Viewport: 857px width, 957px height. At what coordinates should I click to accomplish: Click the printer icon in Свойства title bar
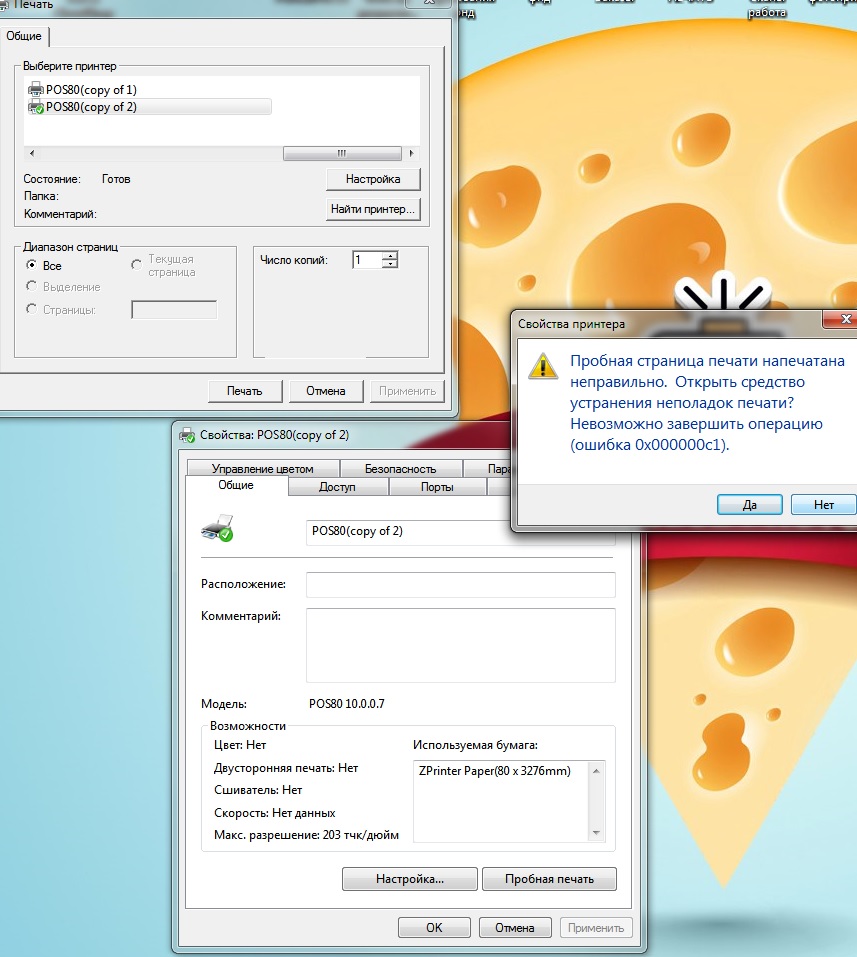187,435
